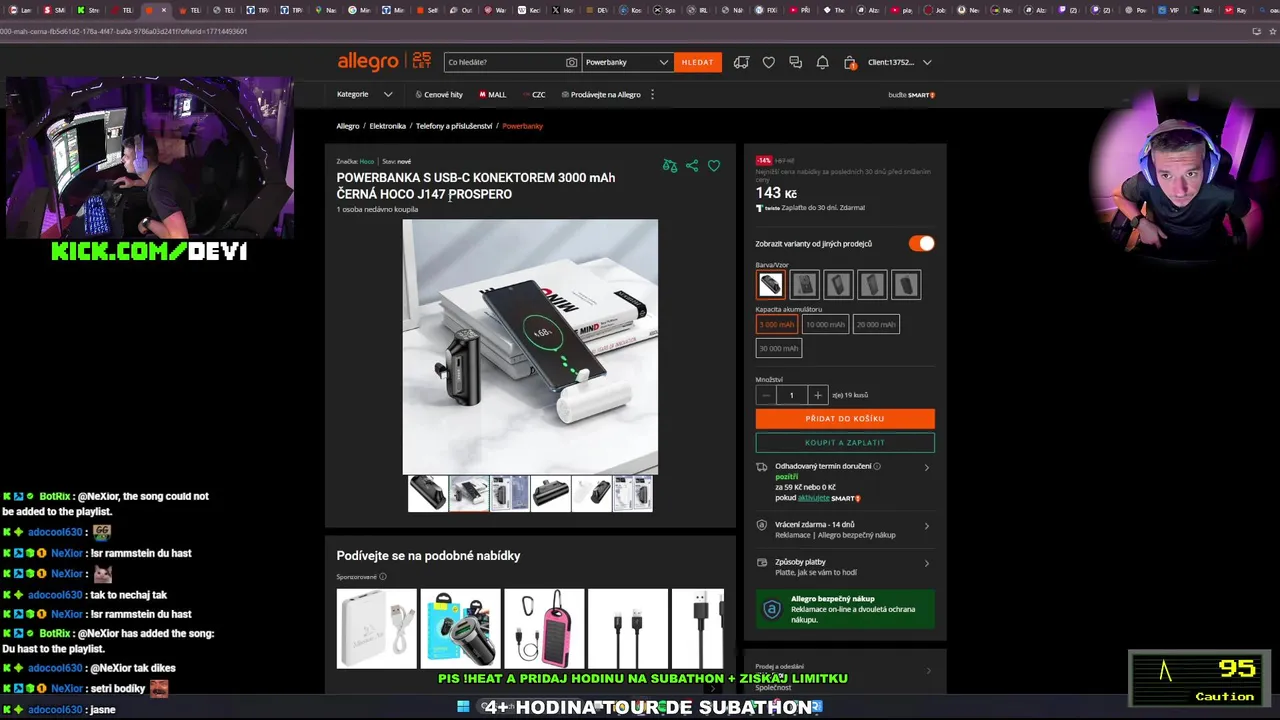1280x720 pixels.
Task: Open CZC menu item
Action: point(534,94)
